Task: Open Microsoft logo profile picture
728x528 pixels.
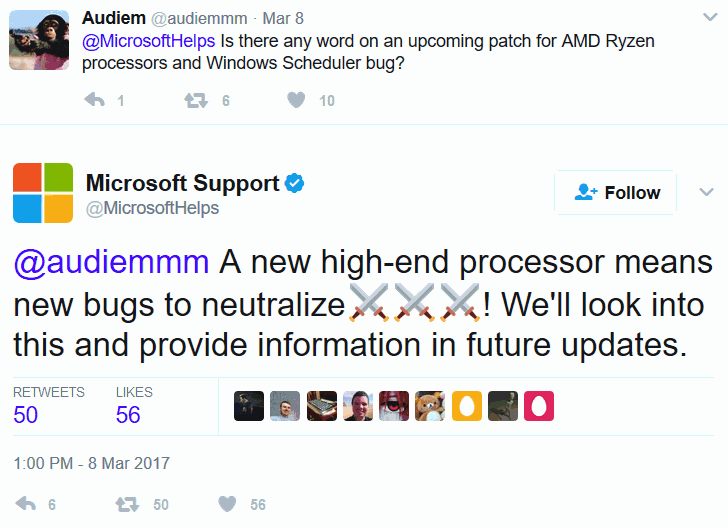Action: (43, 193)
